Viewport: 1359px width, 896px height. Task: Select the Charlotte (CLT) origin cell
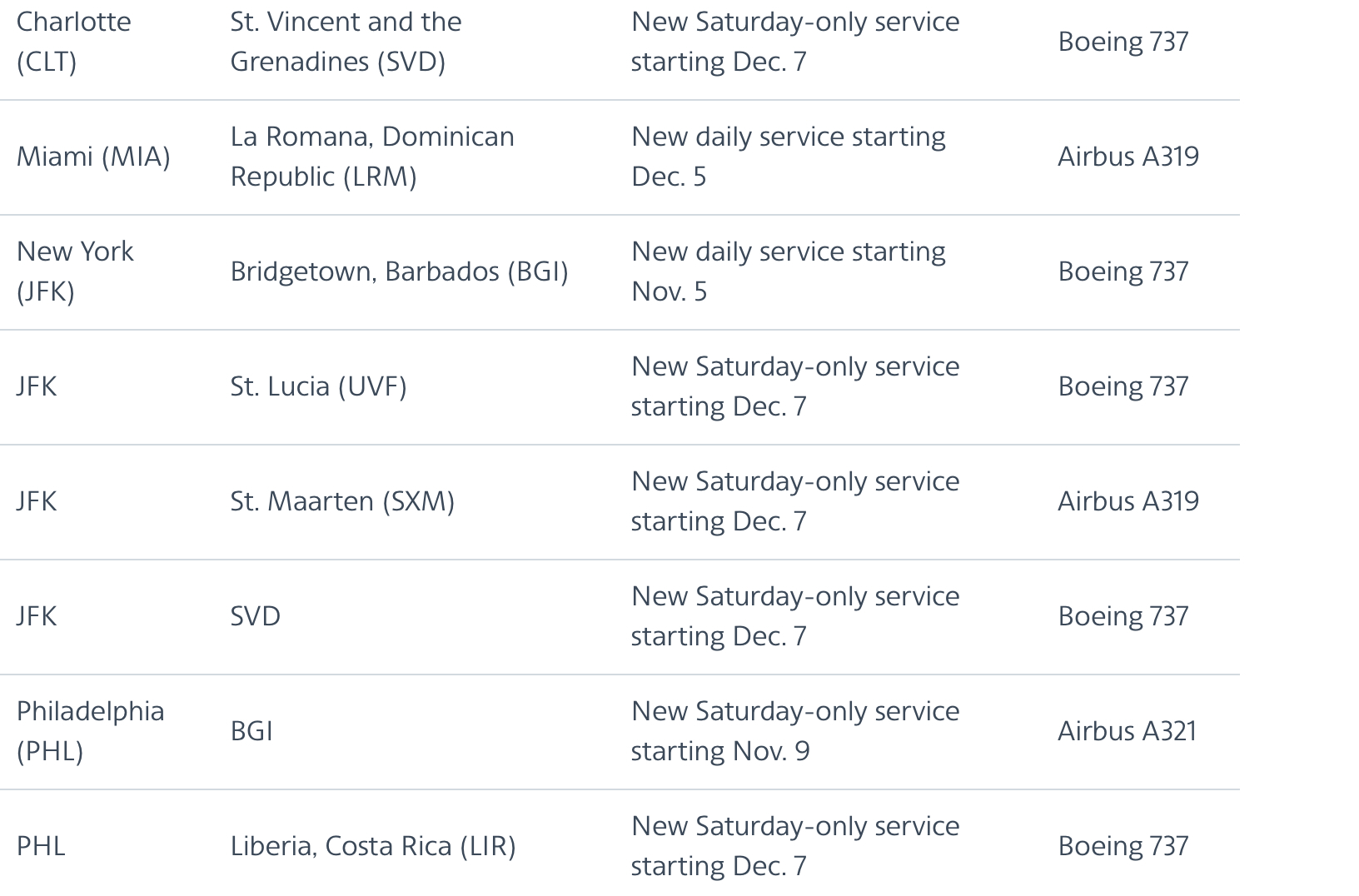(74, 42)
